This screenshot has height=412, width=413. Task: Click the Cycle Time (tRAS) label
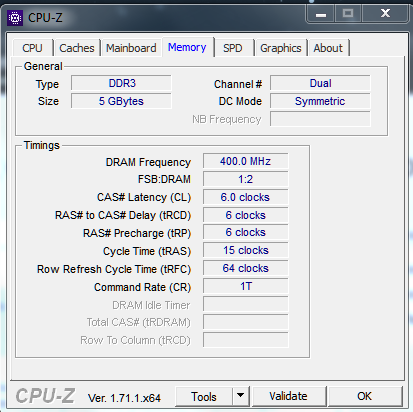147,251
